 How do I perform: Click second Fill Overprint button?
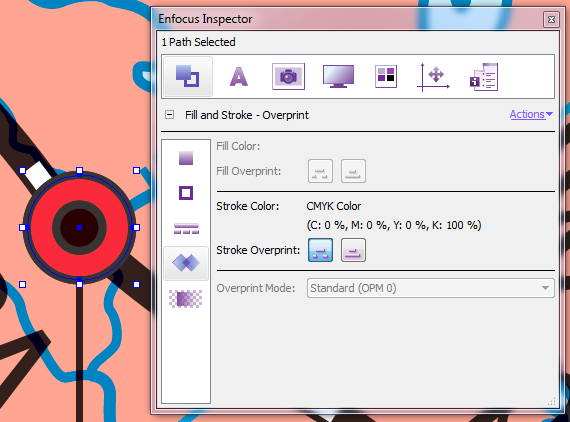click(353, 171)
